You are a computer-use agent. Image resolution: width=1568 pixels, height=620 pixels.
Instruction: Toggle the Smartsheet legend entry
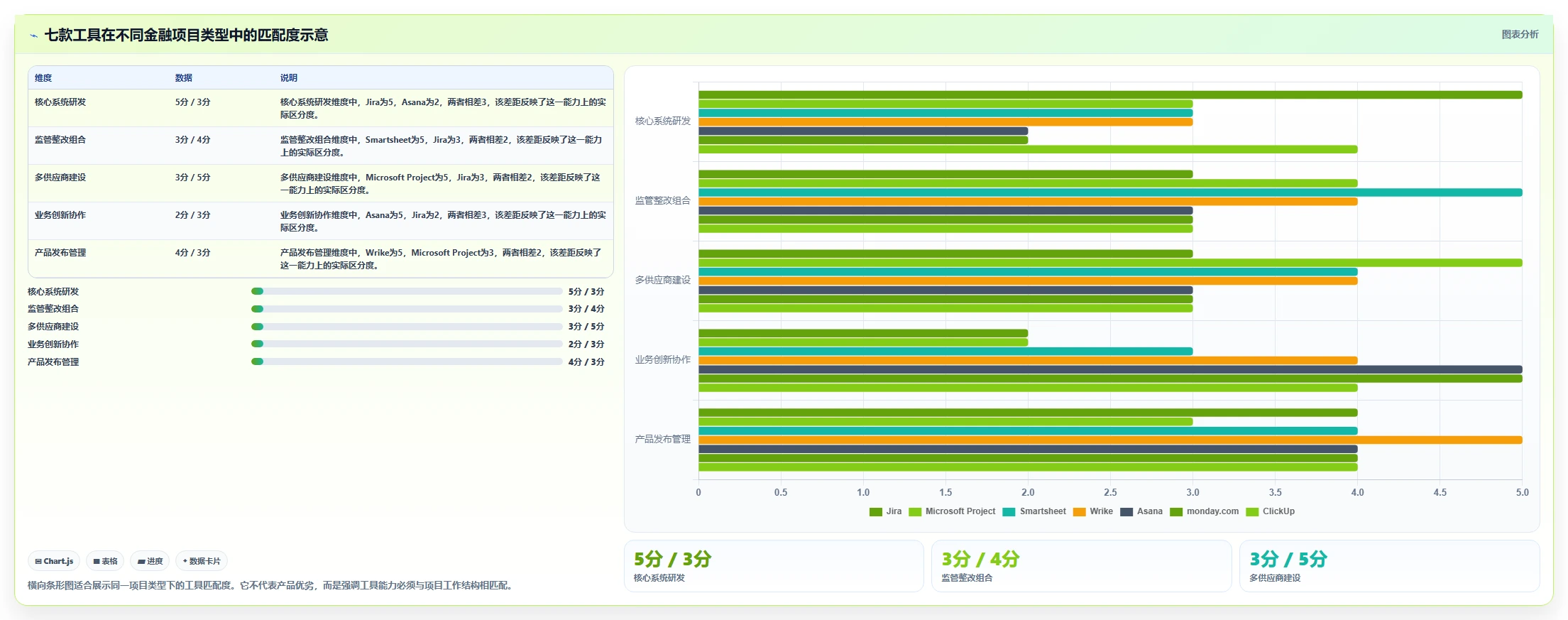[x=1034, y=511]
